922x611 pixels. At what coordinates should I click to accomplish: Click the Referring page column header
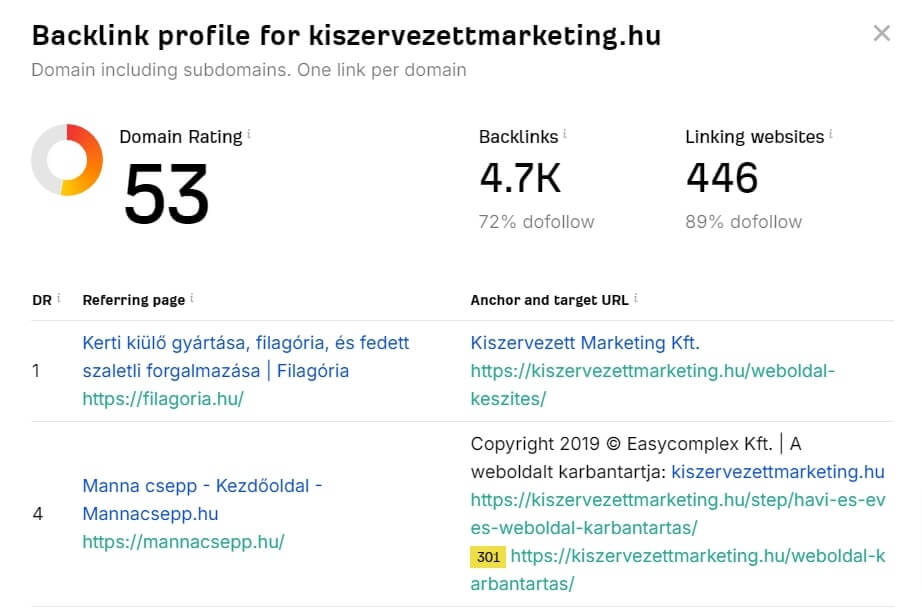click(x=133, y=300)
